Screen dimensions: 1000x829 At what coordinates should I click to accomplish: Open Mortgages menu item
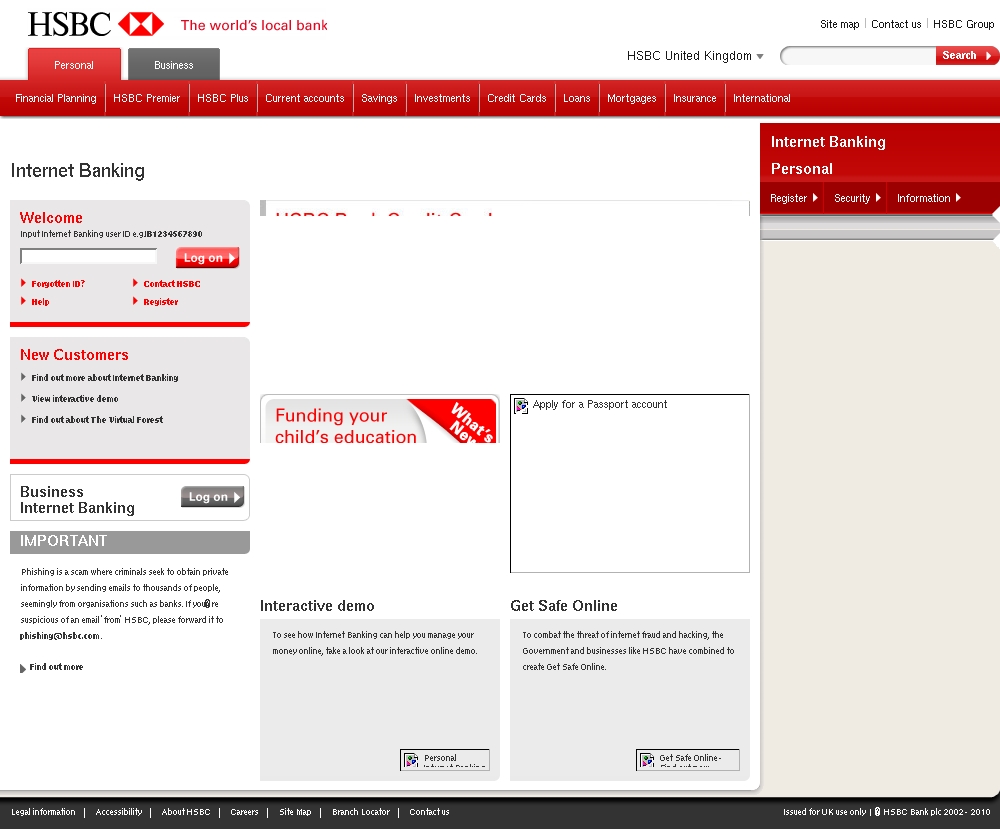(631, 98)
